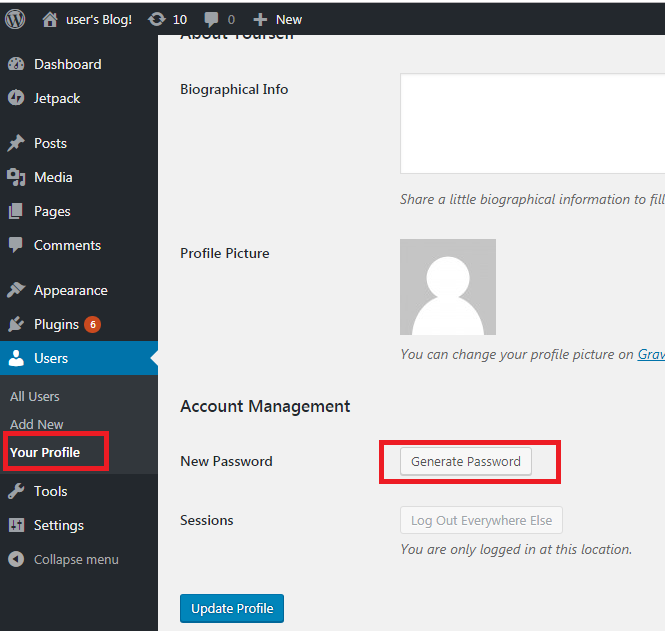Open the Dashboard menu item
The height and width of the screenshot is (631, 665).
click(67, 64)
